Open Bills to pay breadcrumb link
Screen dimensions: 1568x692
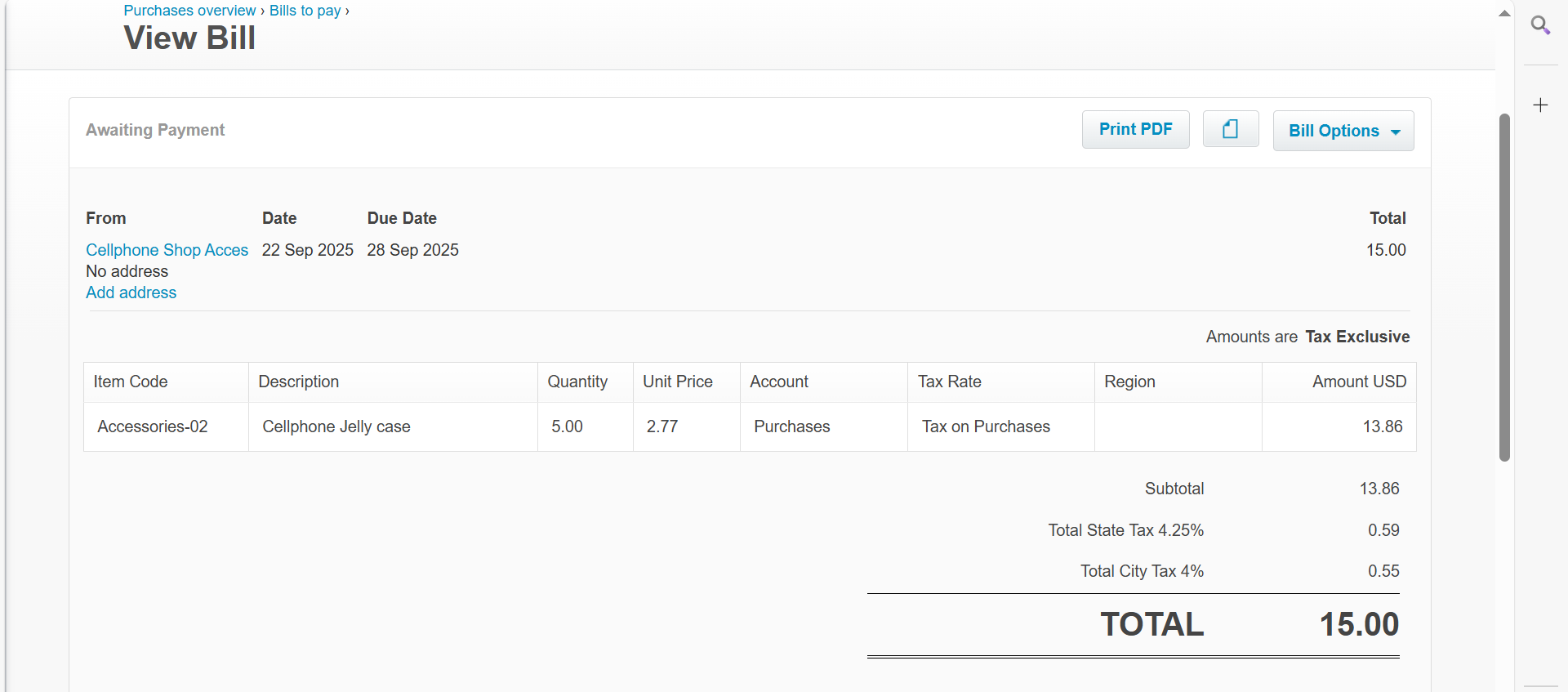pos(305,11)
